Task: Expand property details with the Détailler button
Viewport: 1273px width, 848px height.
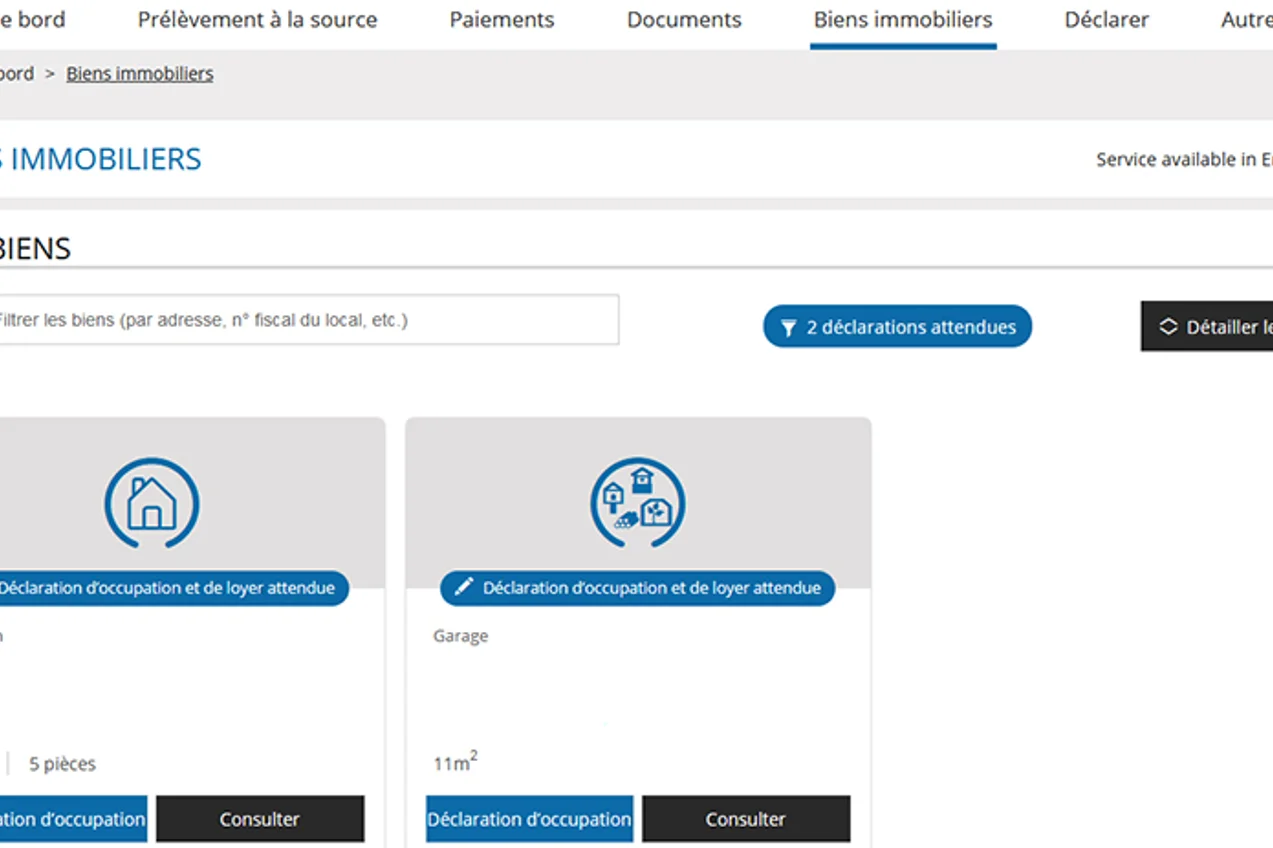Action: [x=1210, y=327]
